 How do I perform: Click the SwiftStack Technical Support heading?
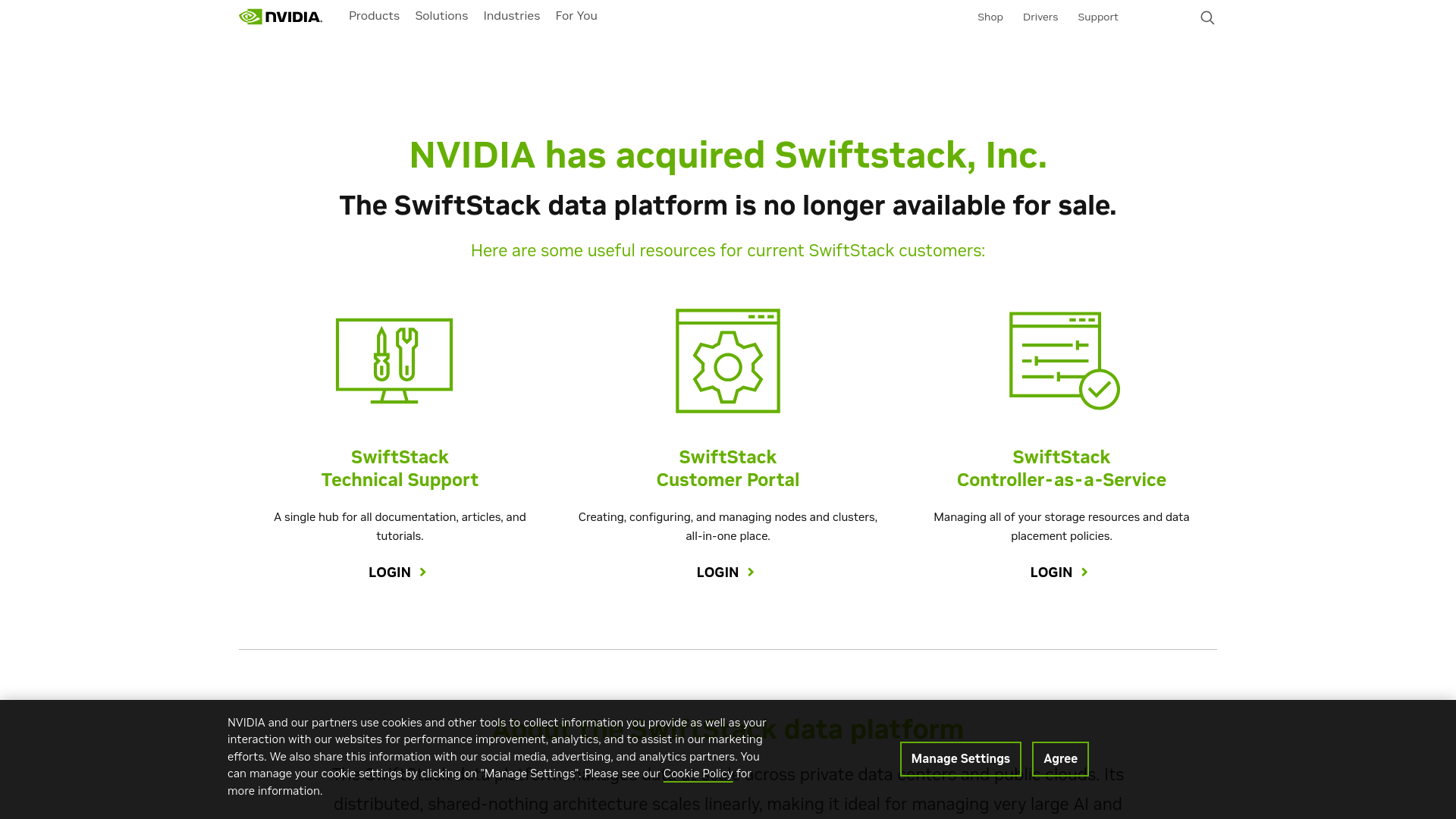[x=400, y=469]
